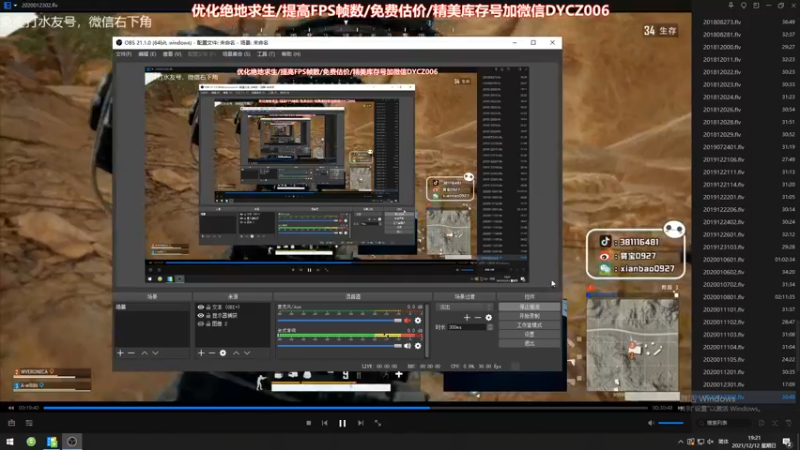Toggle the playlist panel icon at bottom left

click(29, 423)
